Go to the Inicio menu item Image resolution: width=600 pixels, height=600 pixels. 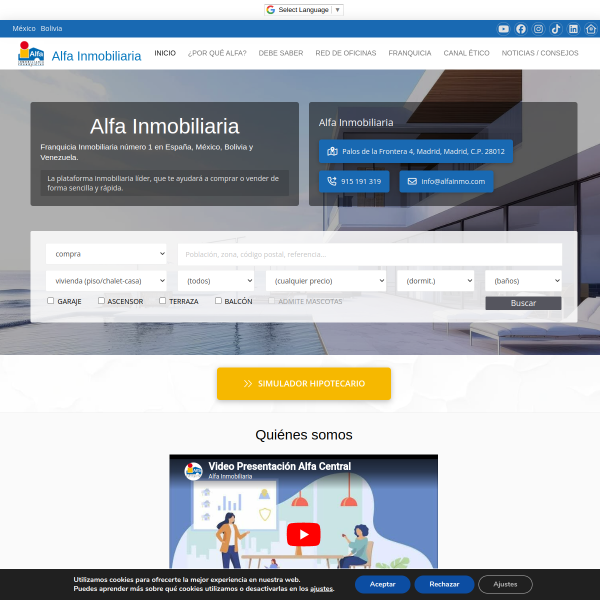[165, 53]
